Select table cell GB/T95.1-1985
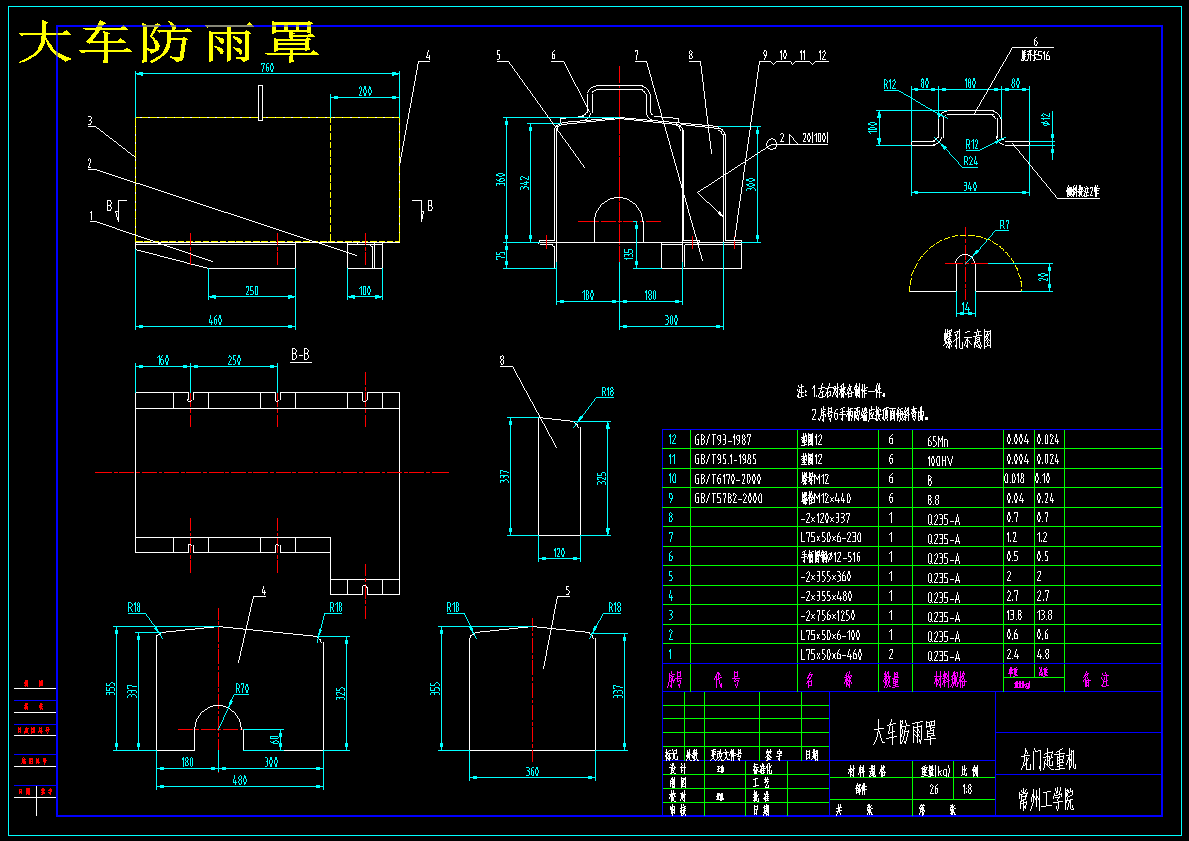This screenshot has height=841, width=1189. point(724,460)
